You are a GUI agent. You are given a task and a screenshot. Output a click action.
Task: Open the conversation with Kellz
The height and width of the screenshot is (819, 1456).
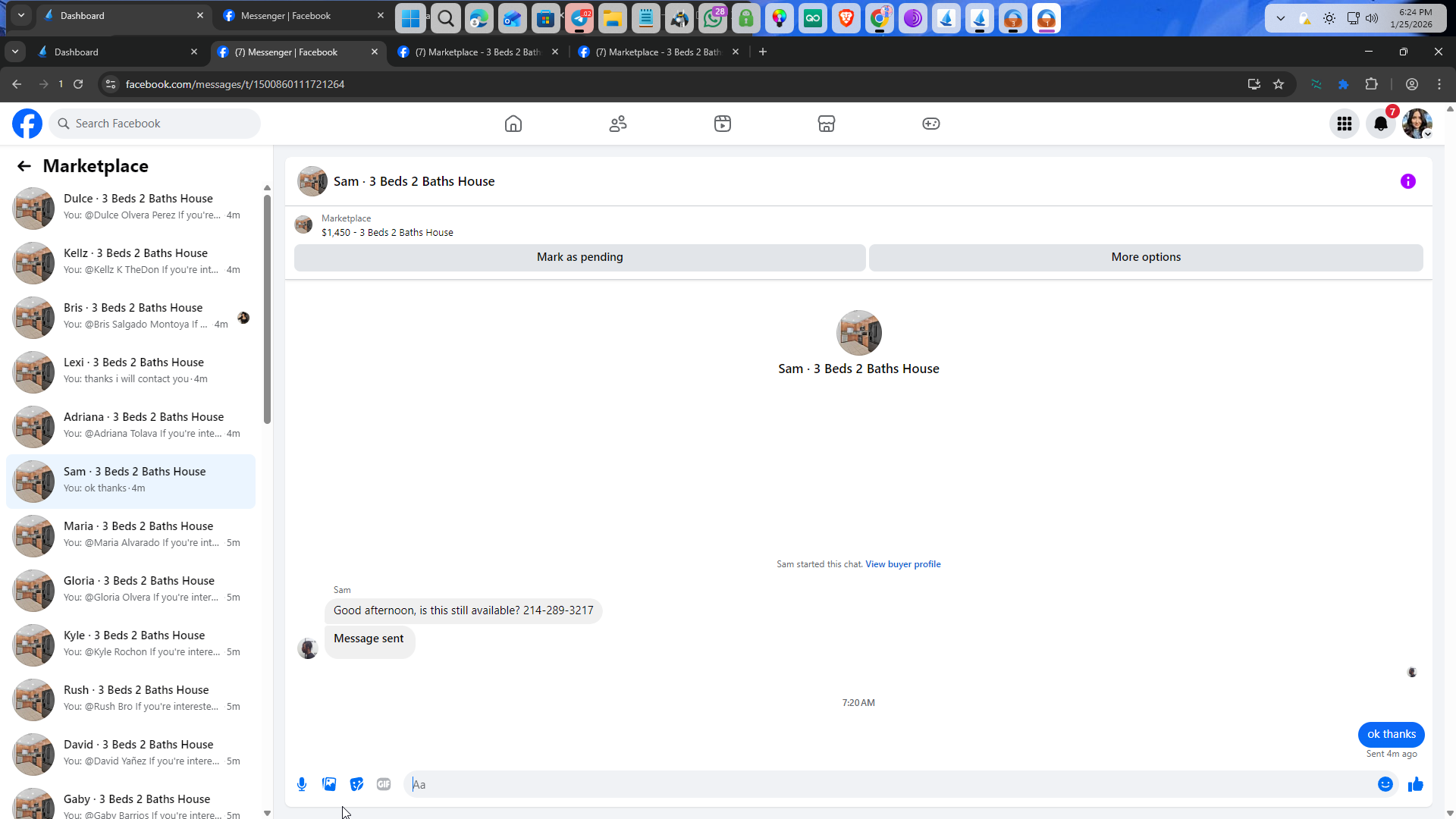(x=130, y=263)
